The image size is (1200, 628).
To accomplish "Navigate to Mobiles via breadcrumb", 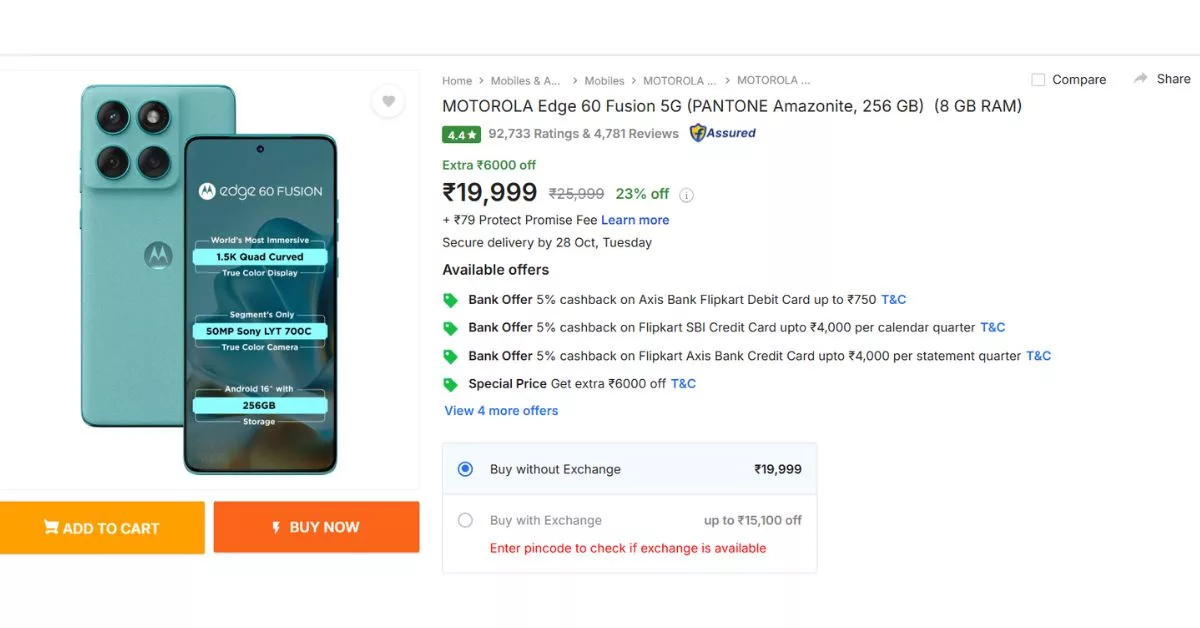I will coord(604,80).
